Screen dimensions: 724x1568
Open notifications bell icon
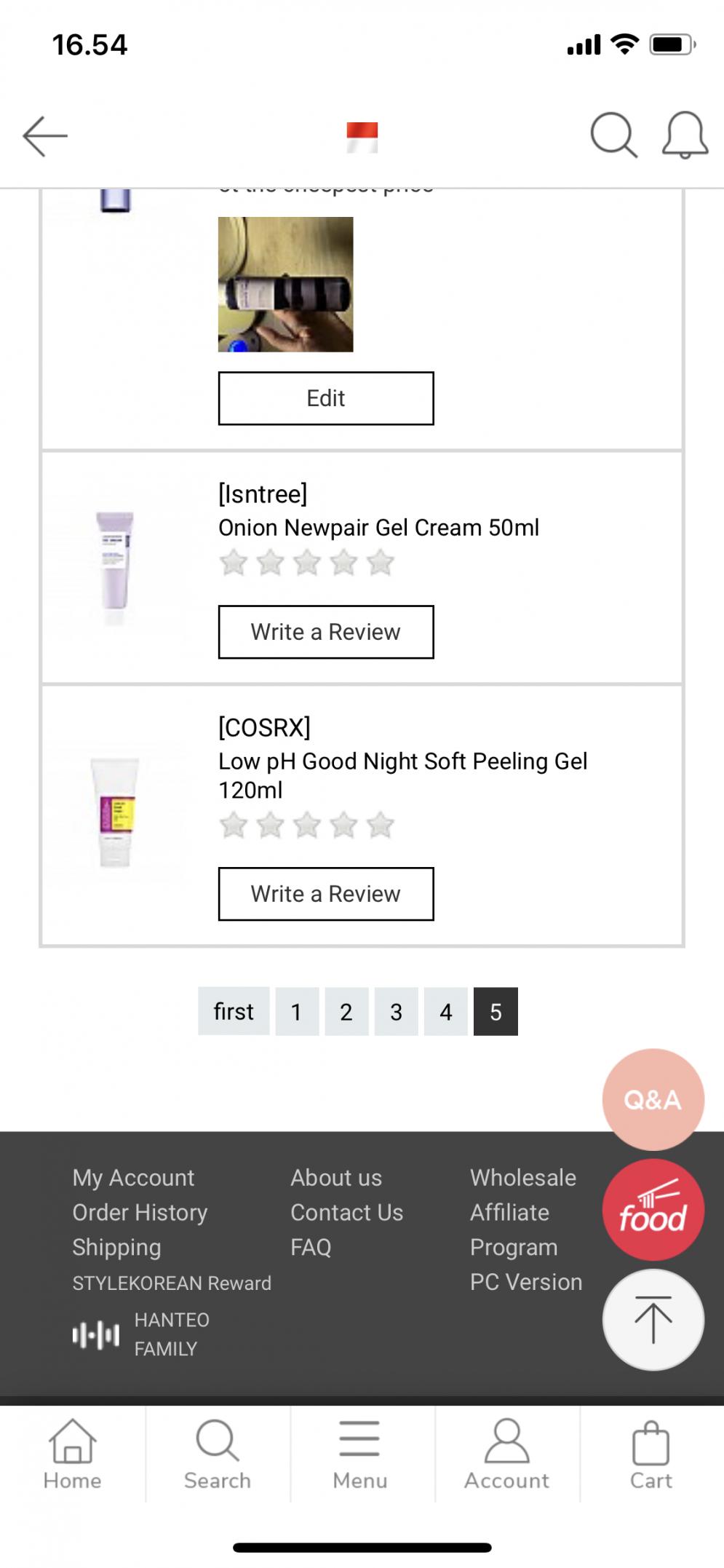pos(684,135)
